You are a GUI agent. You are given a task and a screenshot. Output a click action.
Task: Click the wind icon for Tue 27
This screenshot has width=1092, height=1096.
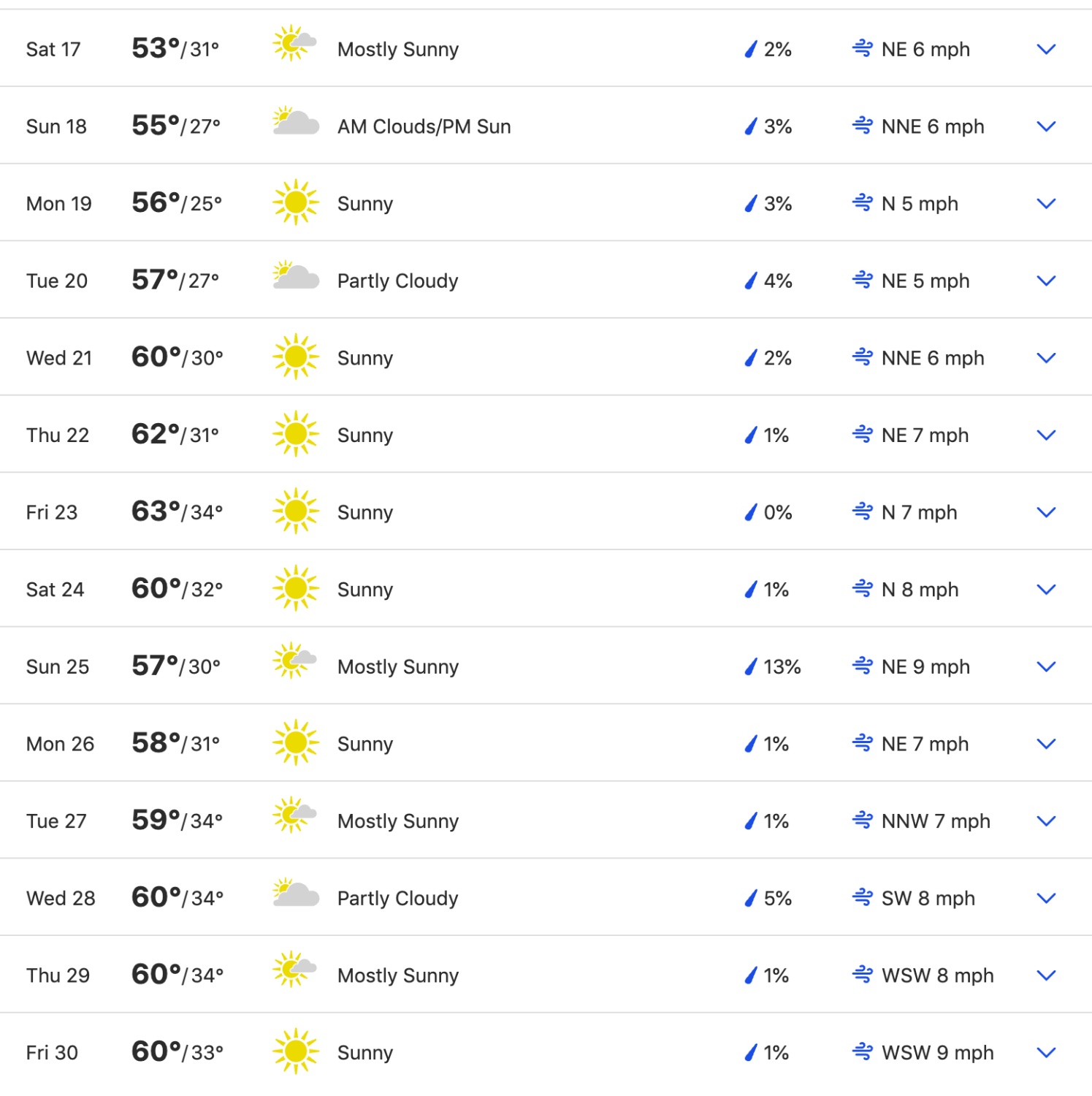863,821
